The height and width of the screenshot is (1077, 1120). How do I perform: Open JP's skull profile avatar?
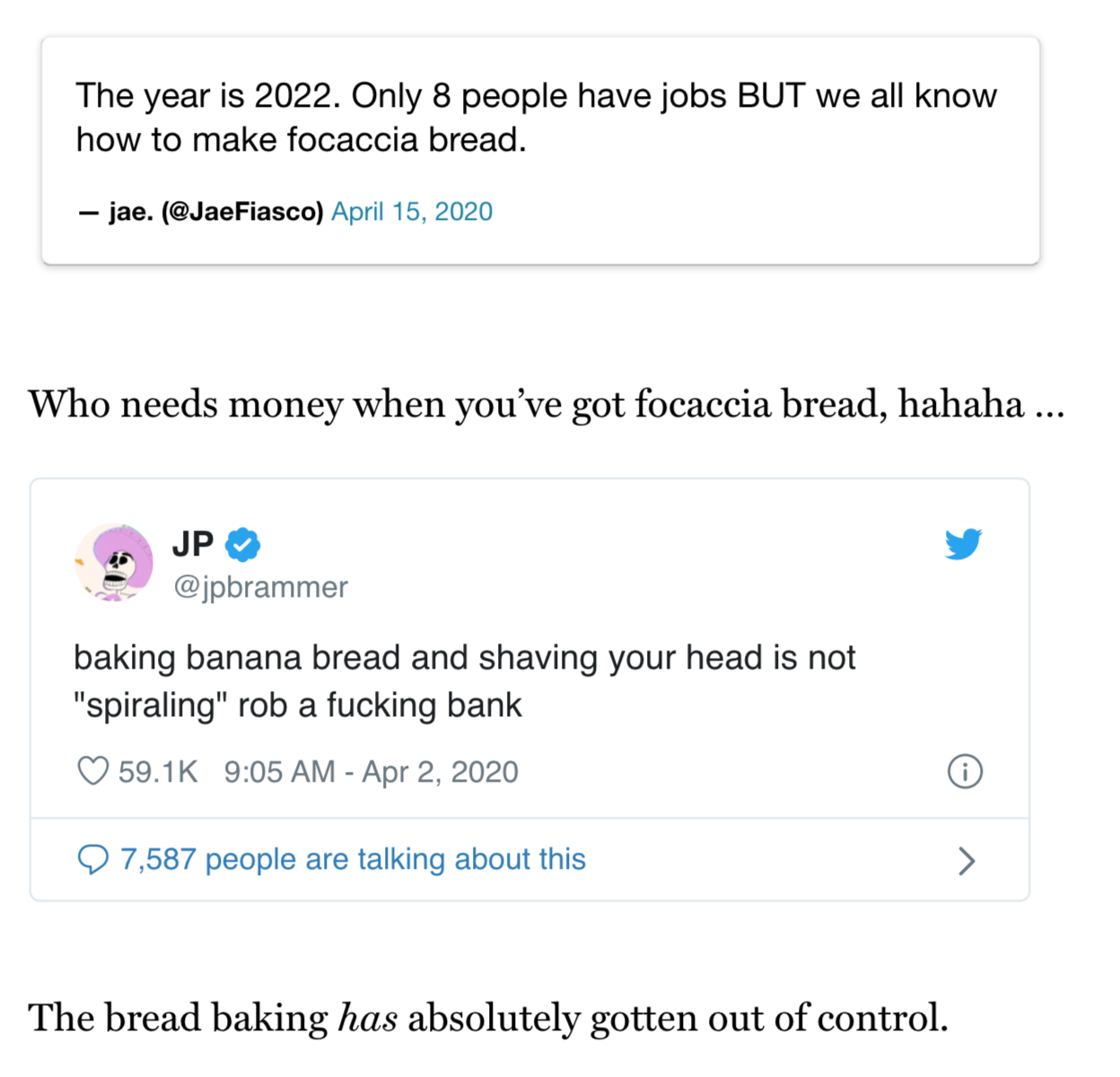click(114, 563)
